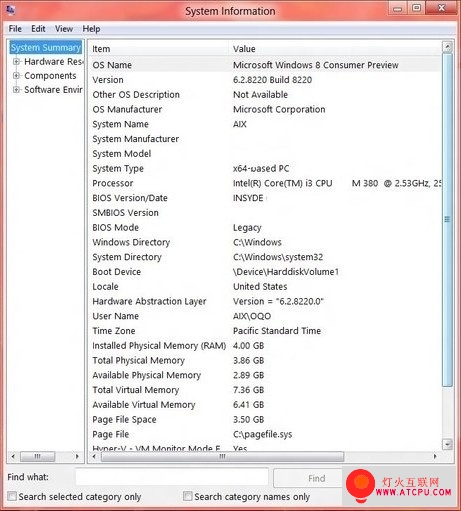This screenshot has height=511, width=461.
Task: Close the System Information window
Action: pyautogui.click(x=441, y=8)
